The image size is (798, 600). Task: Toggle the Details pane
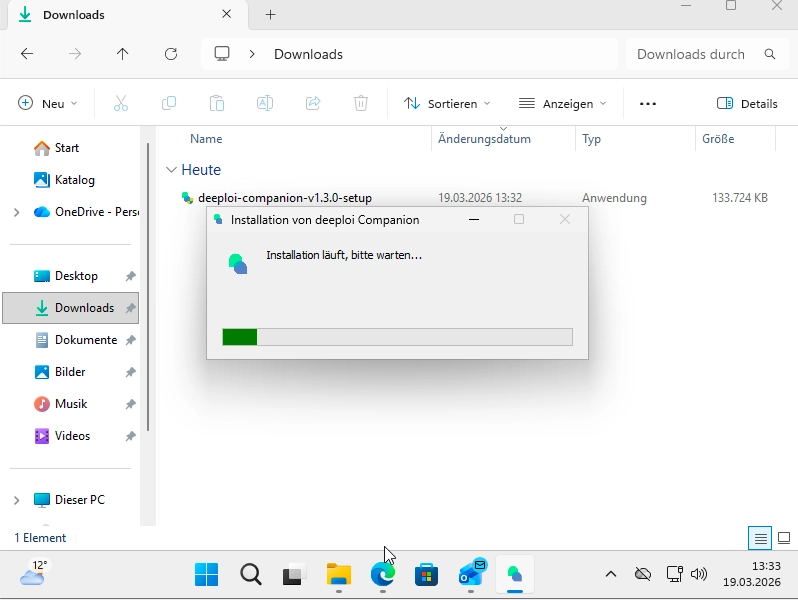(747, 104)
